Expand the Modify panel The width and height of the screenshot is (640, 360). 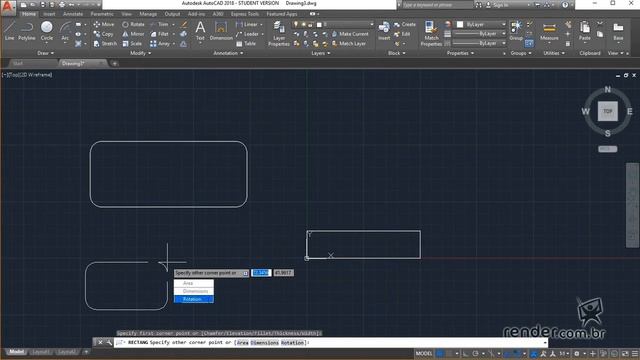[140, 53]
